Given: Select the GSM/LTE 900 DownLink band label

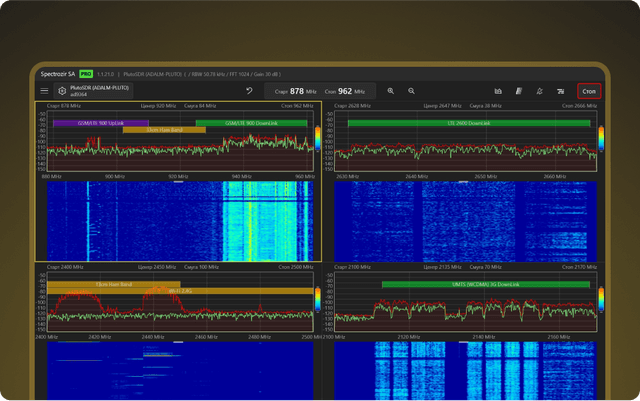Looking at the screenshot, I should coord(252,123).
